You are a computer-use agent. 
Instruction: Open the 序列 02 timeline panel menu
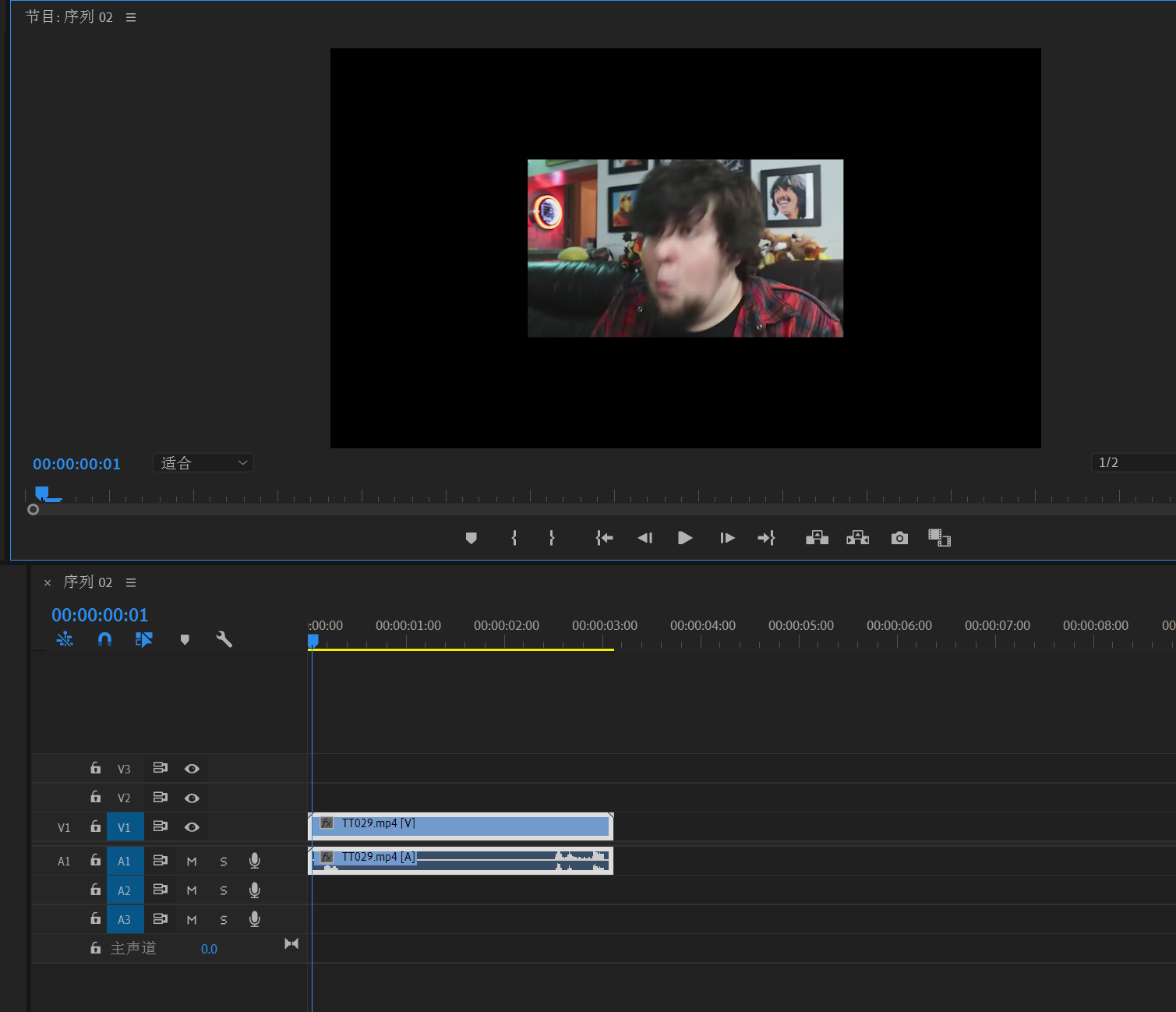coord(131,582)
